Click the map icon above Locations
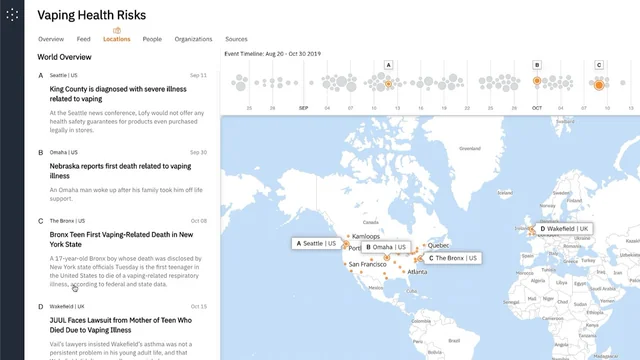 coord(117,31)
